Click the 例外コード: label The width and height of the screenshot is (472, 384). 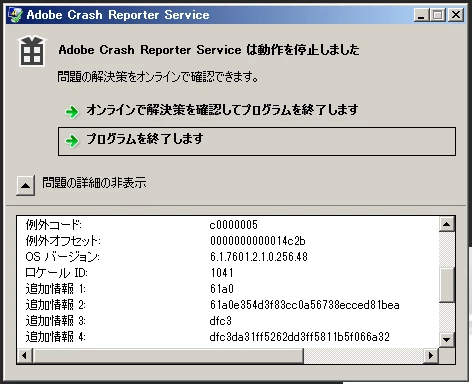[x=54, y=225]
